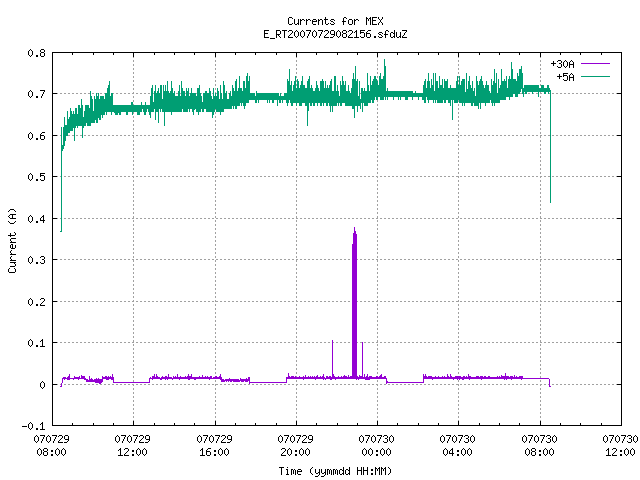Click the 070729 08:00 time tick label

51,446
